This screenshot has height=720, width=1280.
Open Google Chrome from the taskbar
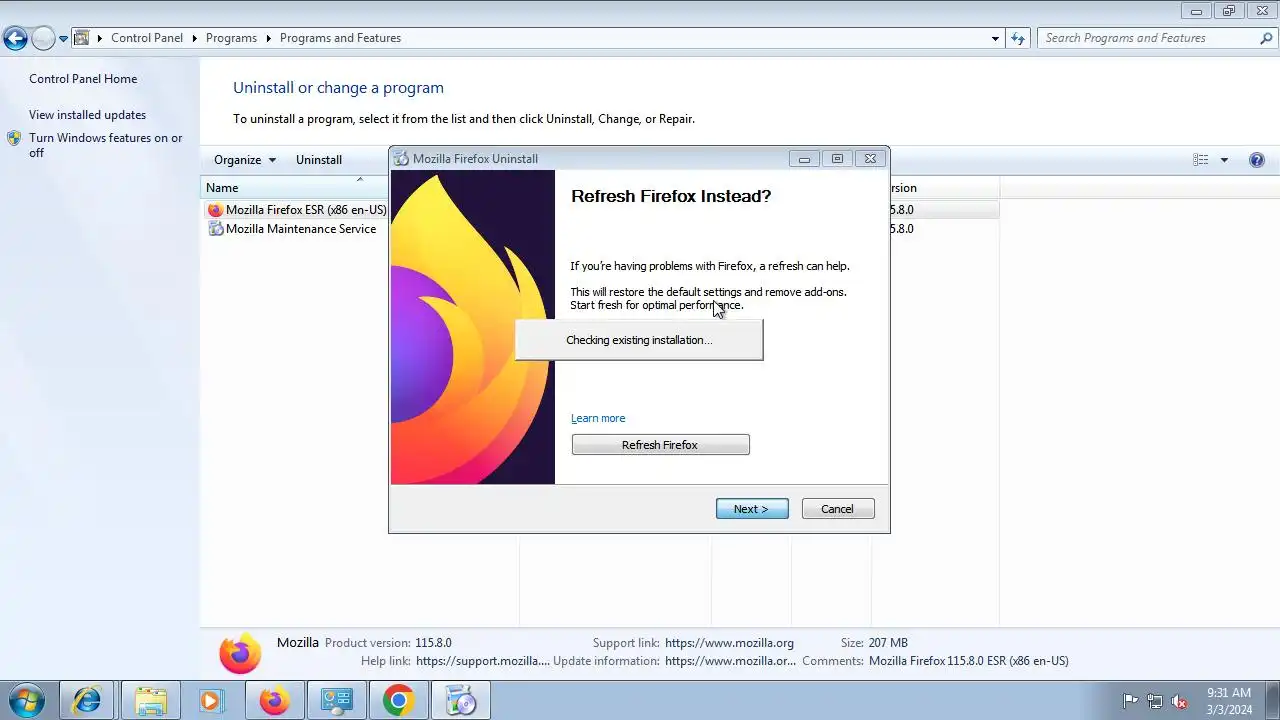pyautogui.click(x=398, y=701)
